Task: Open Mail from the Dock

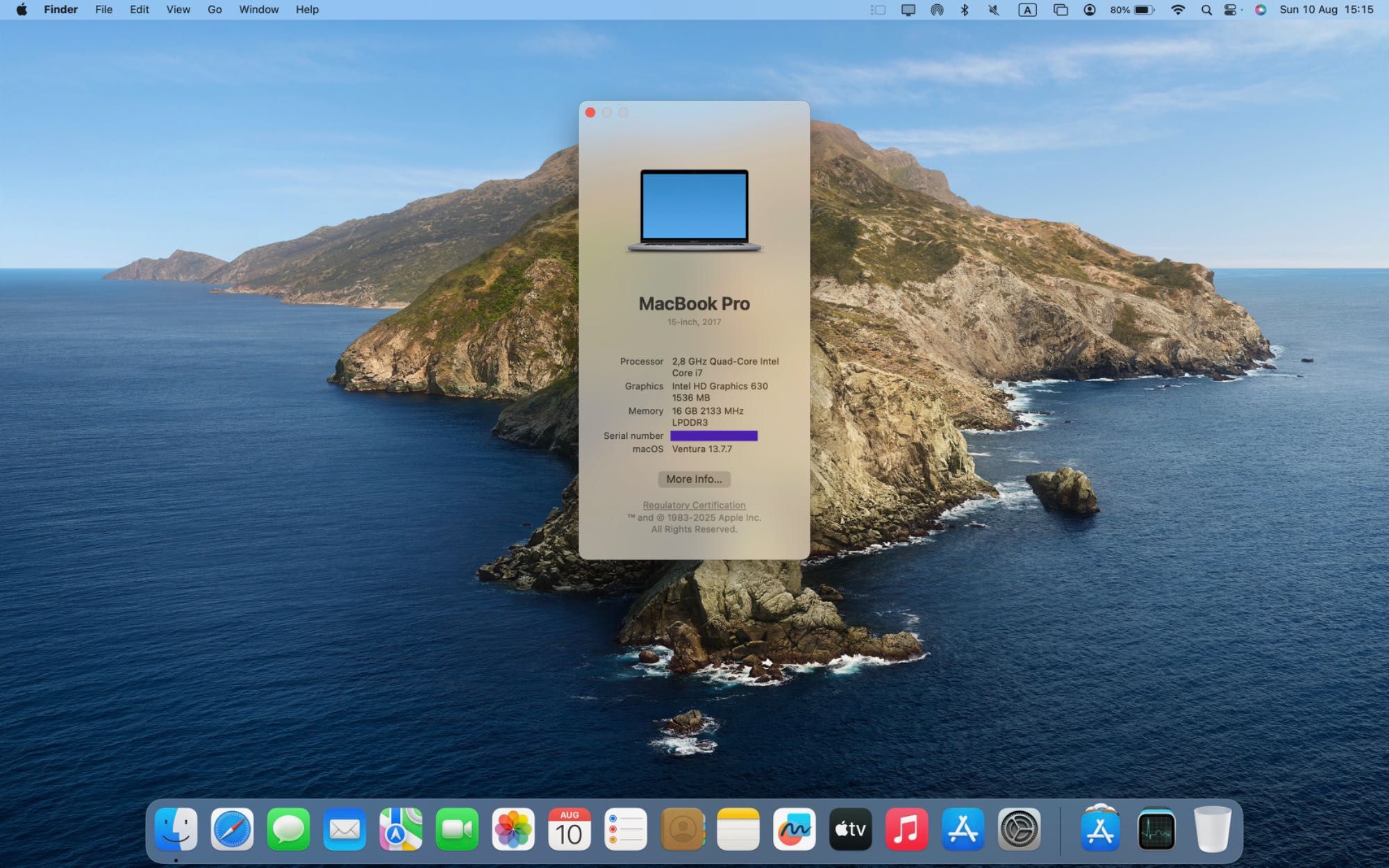Action: [x=344, y=829]
